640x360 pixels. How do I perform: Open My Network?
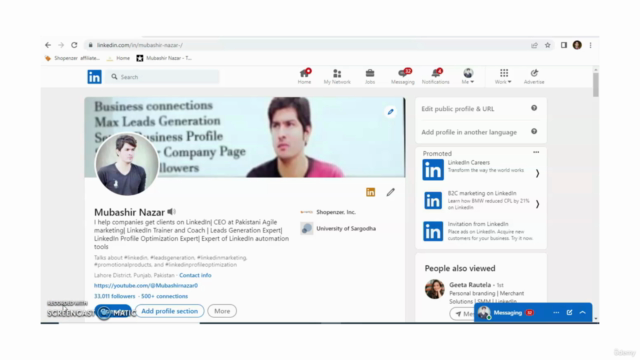tap(337, 76)
